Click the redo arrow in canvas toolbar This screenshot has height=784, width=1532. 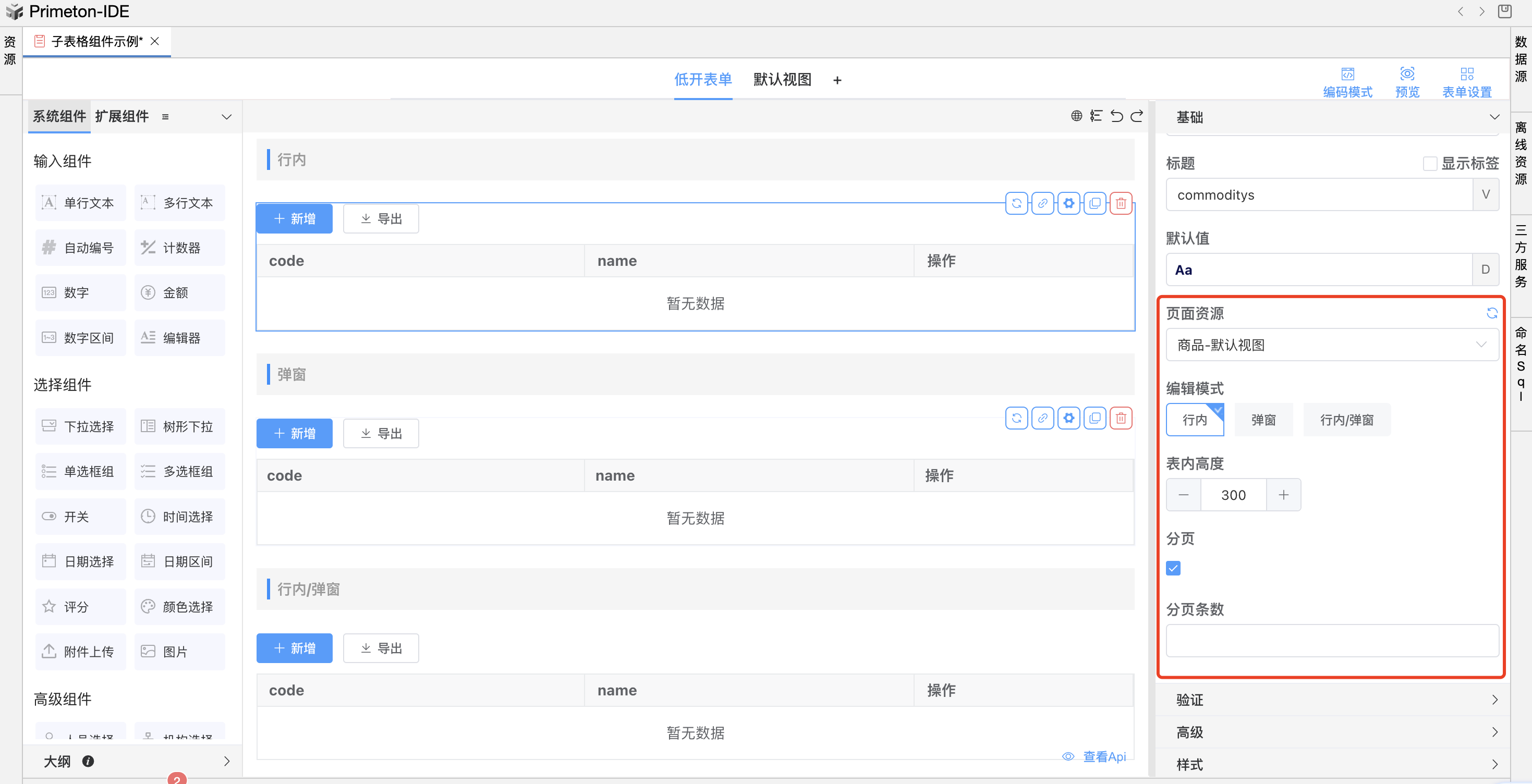click(x=1137, y=116)
